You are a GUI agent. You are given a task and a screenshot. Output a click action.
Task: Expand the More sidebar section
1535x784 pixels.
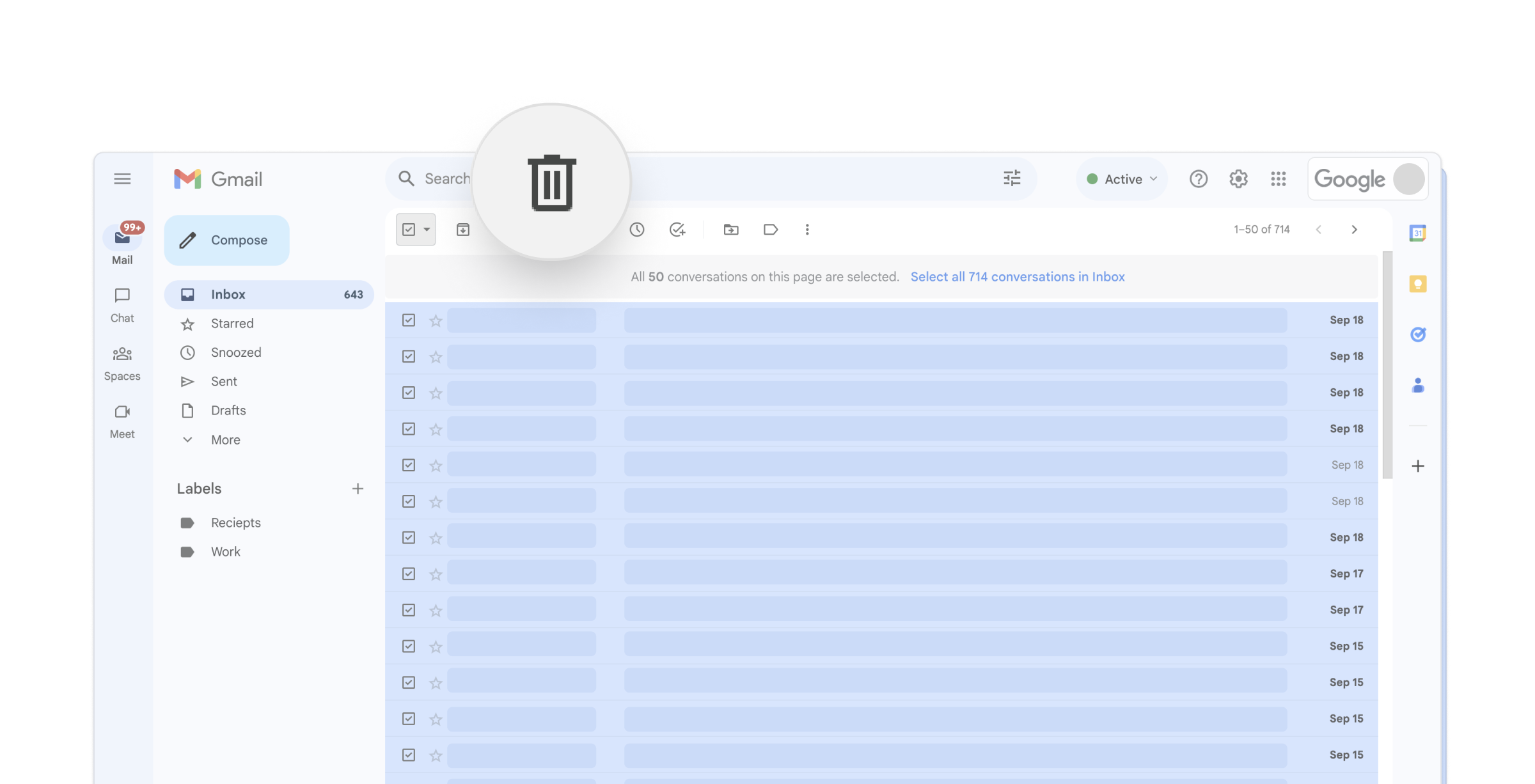pos(225,440)
